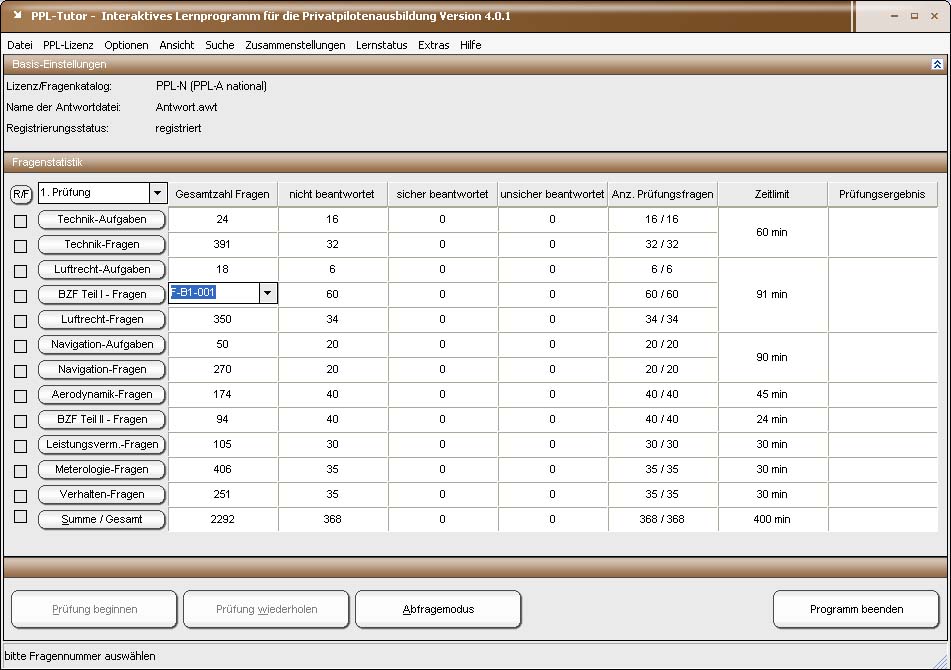Click the PPL-N (PPL-A national) catalog text
Viewport: 951px width, 670px height.
tap(211, 86)
